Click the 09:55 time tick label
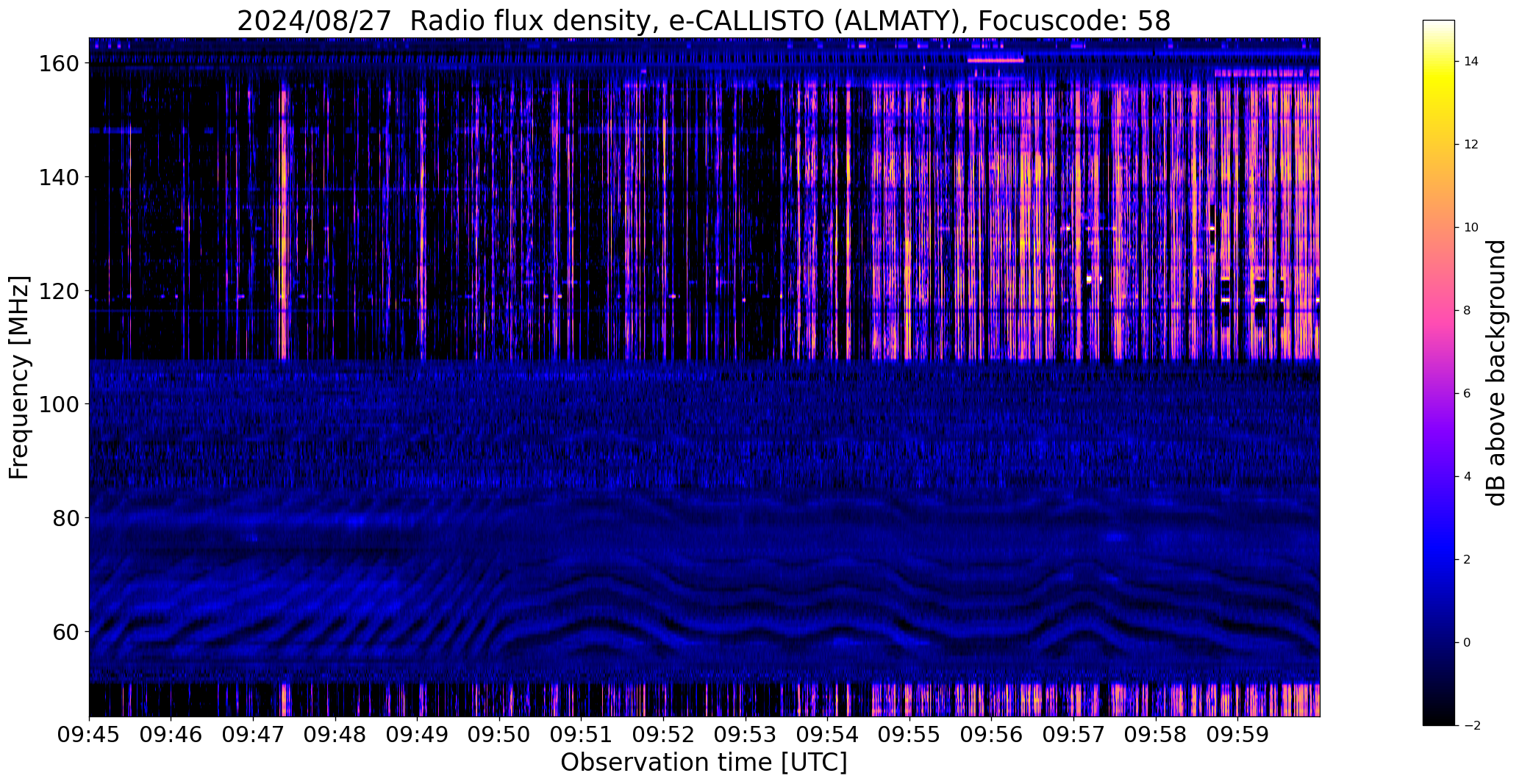The image size is (1519, 784). (909, 735)
